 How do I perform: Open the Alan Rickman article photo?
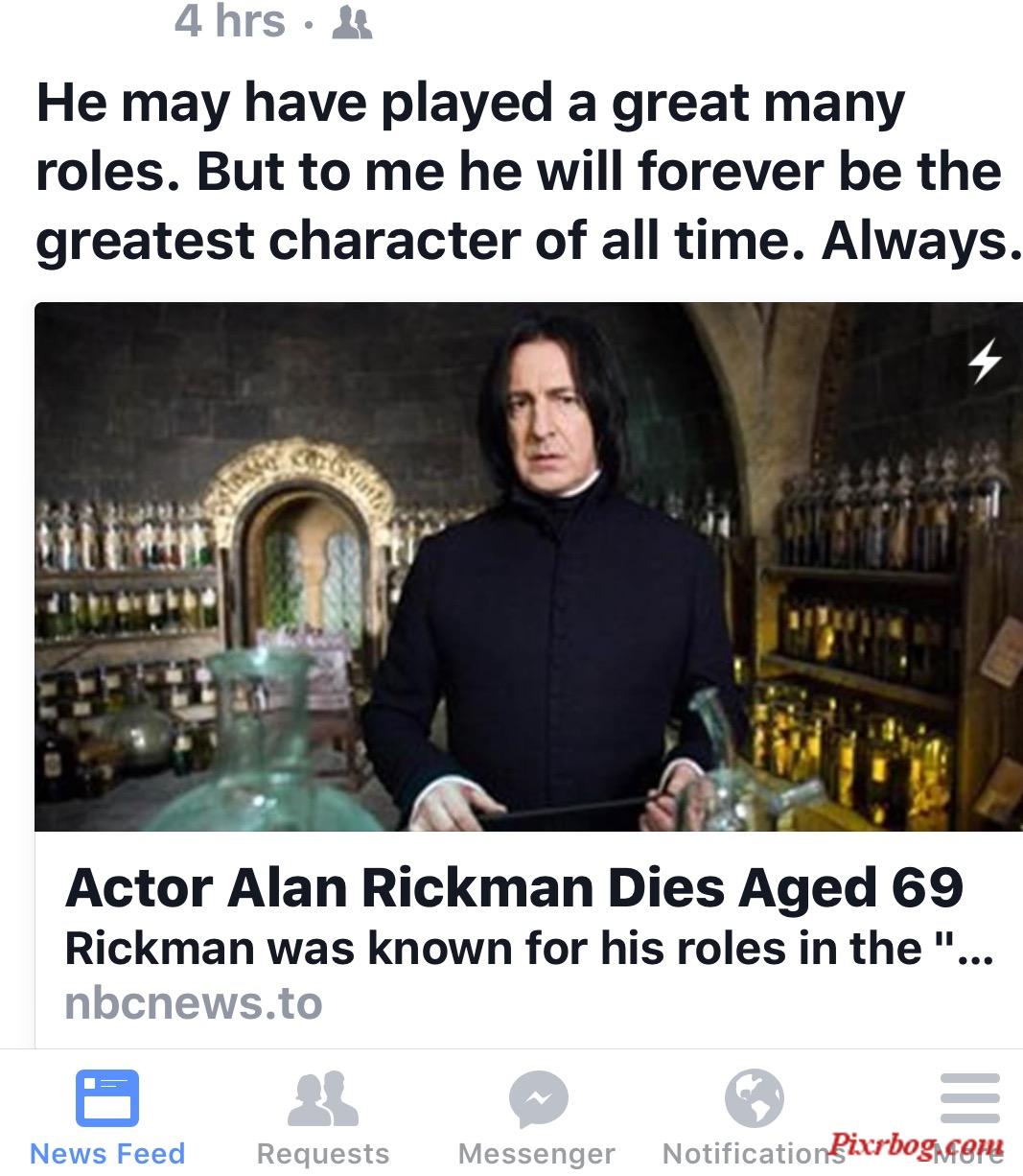tap(528, 566)
